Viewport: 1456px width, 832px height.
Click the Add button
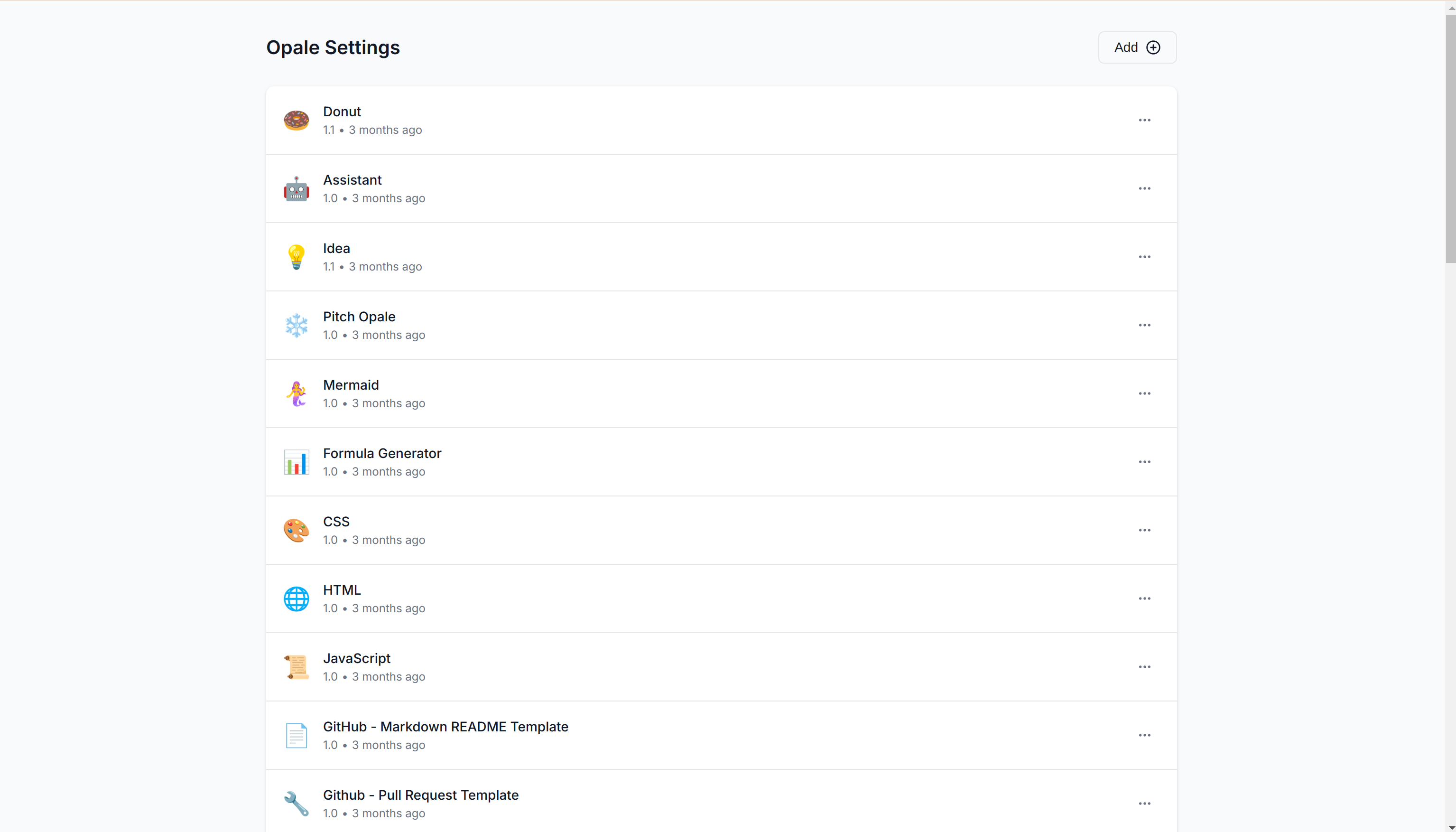tap(1137, 47)
